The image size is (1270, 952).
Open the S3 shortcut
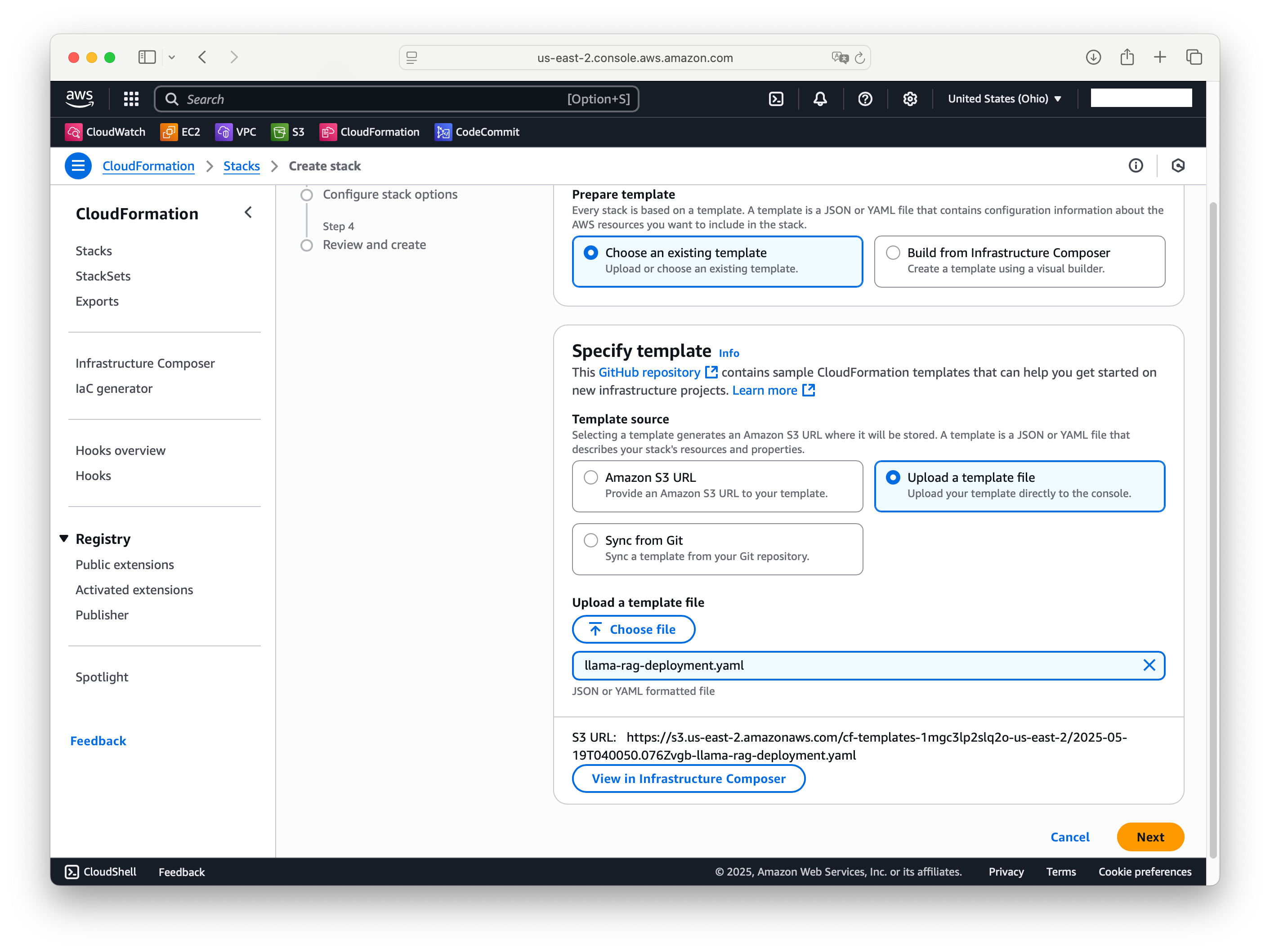pyautogui.click(x=287, y=132)
